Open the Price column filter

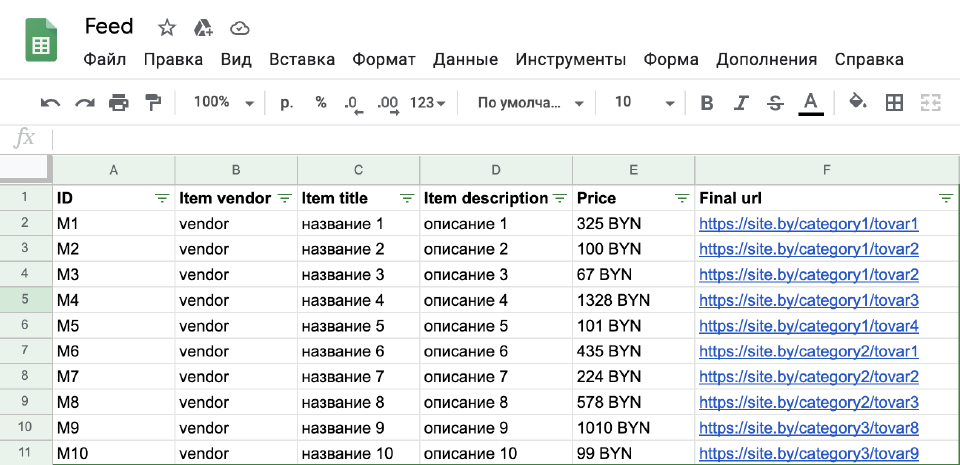(x=681, y=198)
